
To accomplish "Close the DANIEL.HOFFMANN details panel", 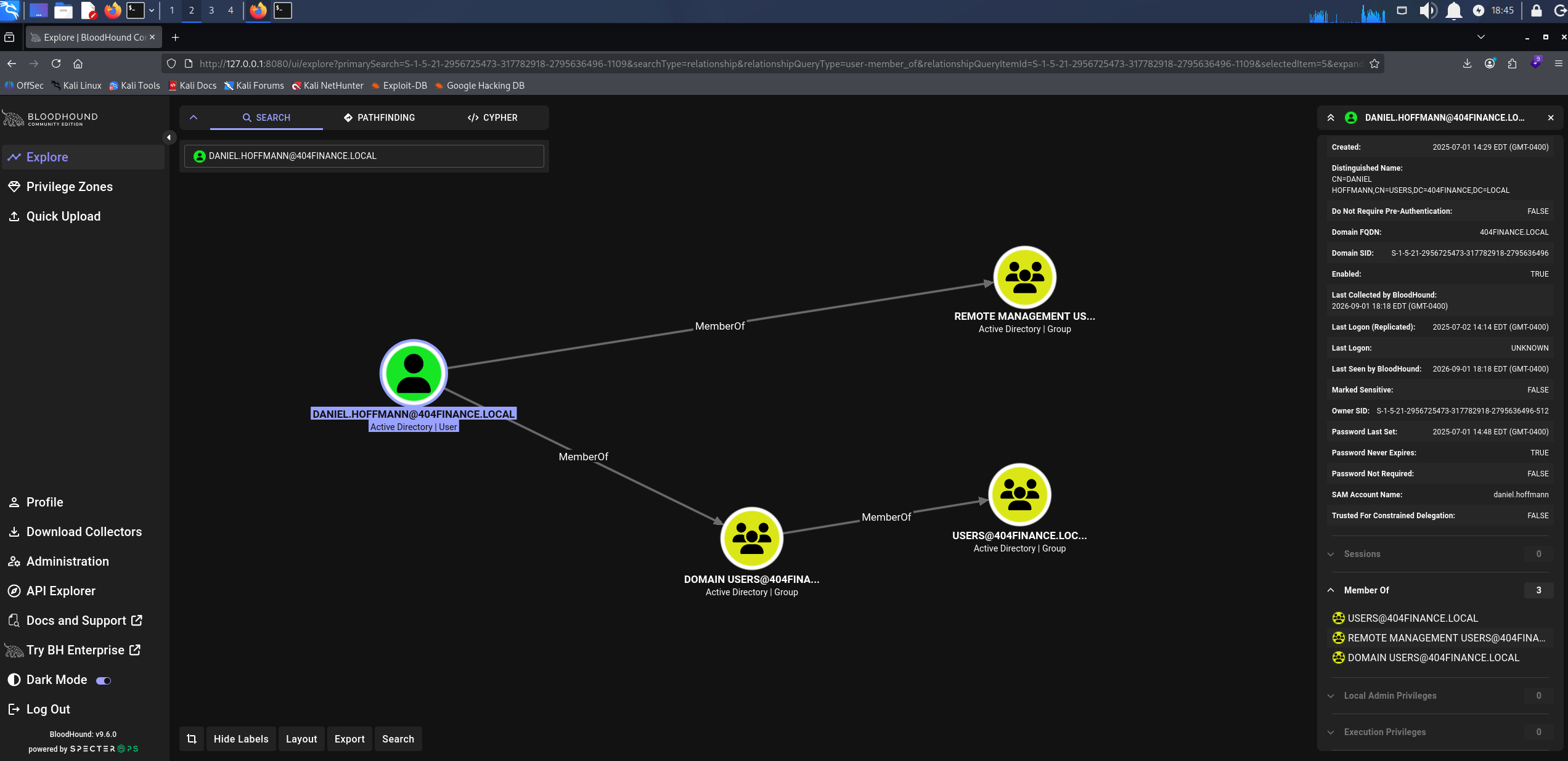I will (x=1551, y=118).
